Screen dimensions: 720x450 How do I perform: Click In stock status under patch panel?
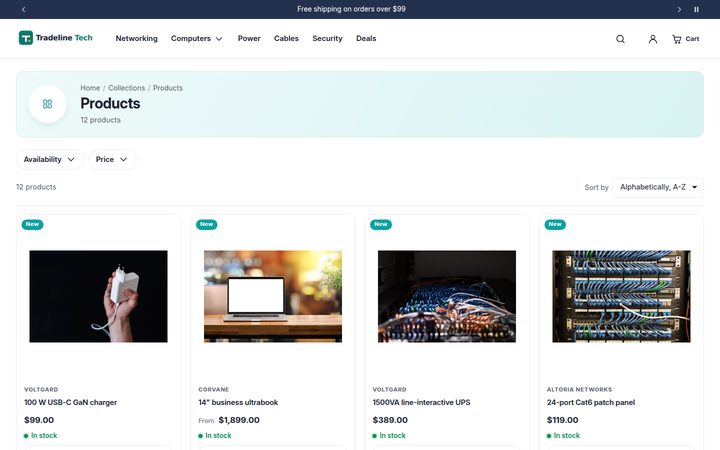tap(563, 435)
